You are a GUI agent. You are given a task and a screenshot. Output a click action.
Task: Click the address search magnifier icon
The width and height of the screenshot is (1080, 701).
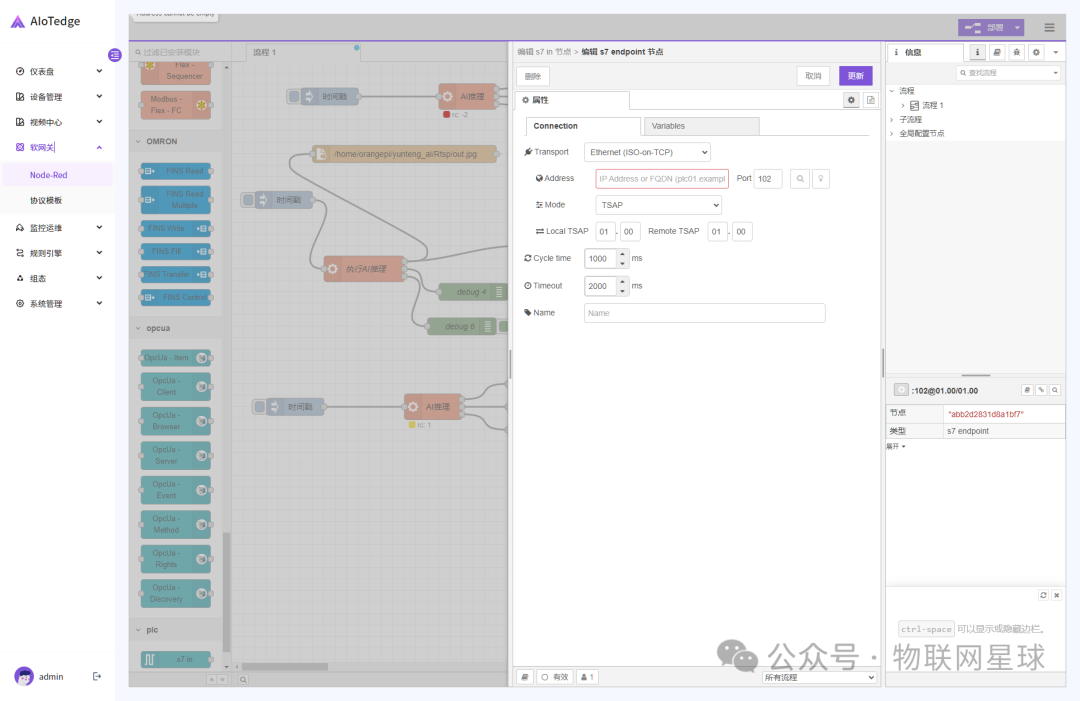[x=800, y=179]
